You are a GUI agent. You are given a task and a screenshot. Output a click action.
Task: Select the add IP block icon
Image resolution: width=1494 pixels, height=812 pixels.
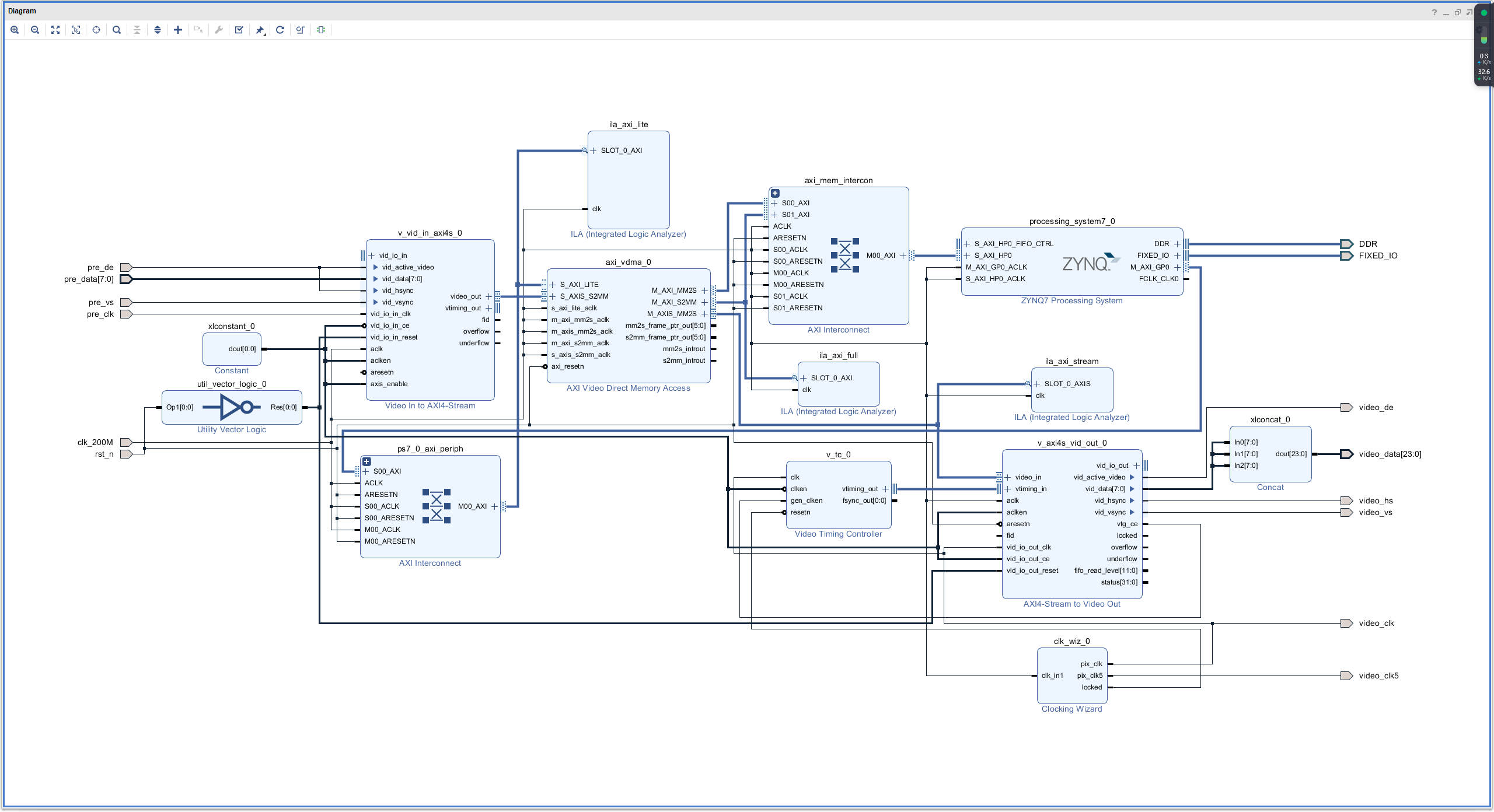tap(178, 30)
